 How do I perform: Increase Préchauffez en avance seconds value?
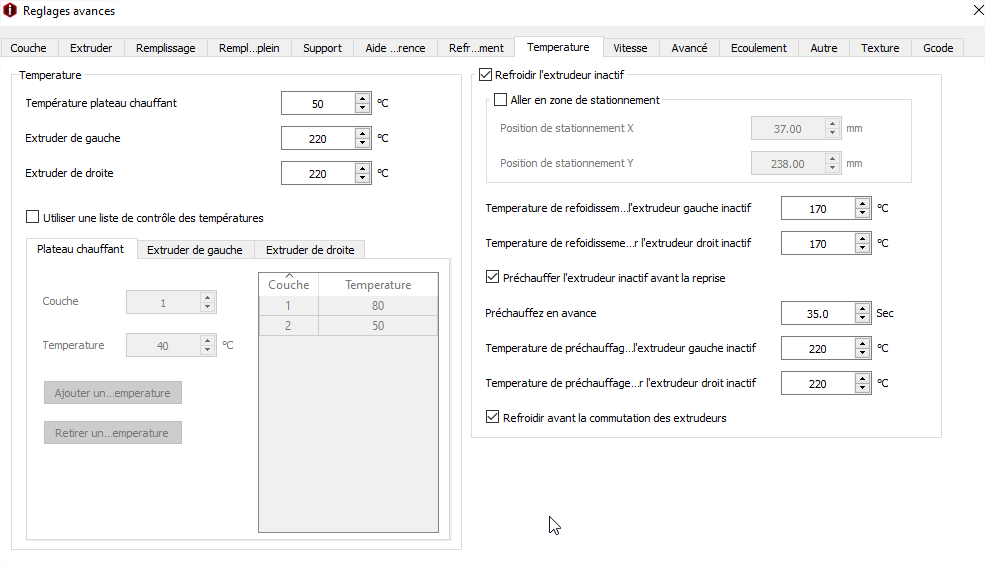click(863, 308)
